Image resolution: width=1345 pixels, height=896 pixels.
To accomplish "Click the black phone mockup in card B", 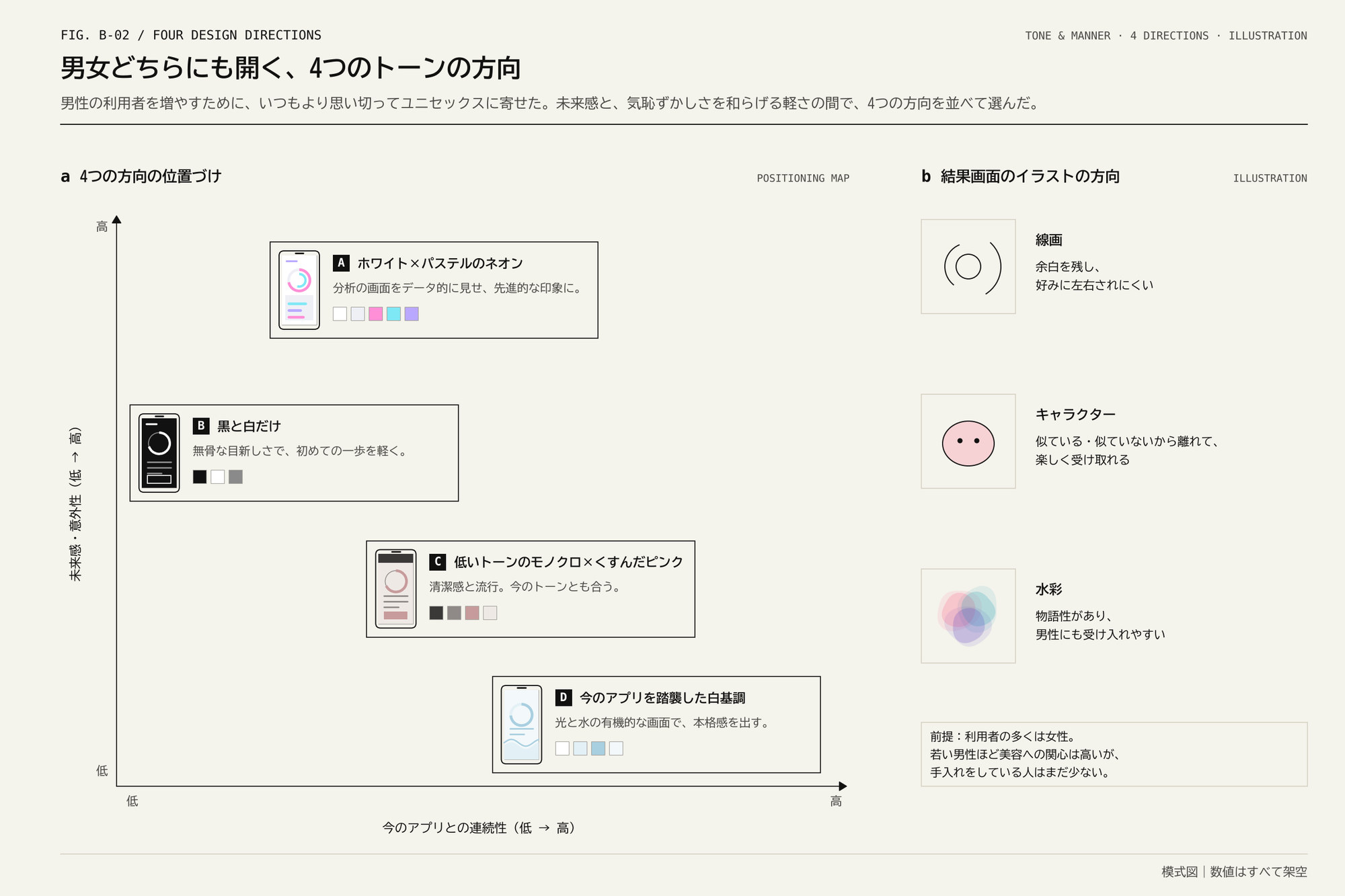I will [159, 453].
